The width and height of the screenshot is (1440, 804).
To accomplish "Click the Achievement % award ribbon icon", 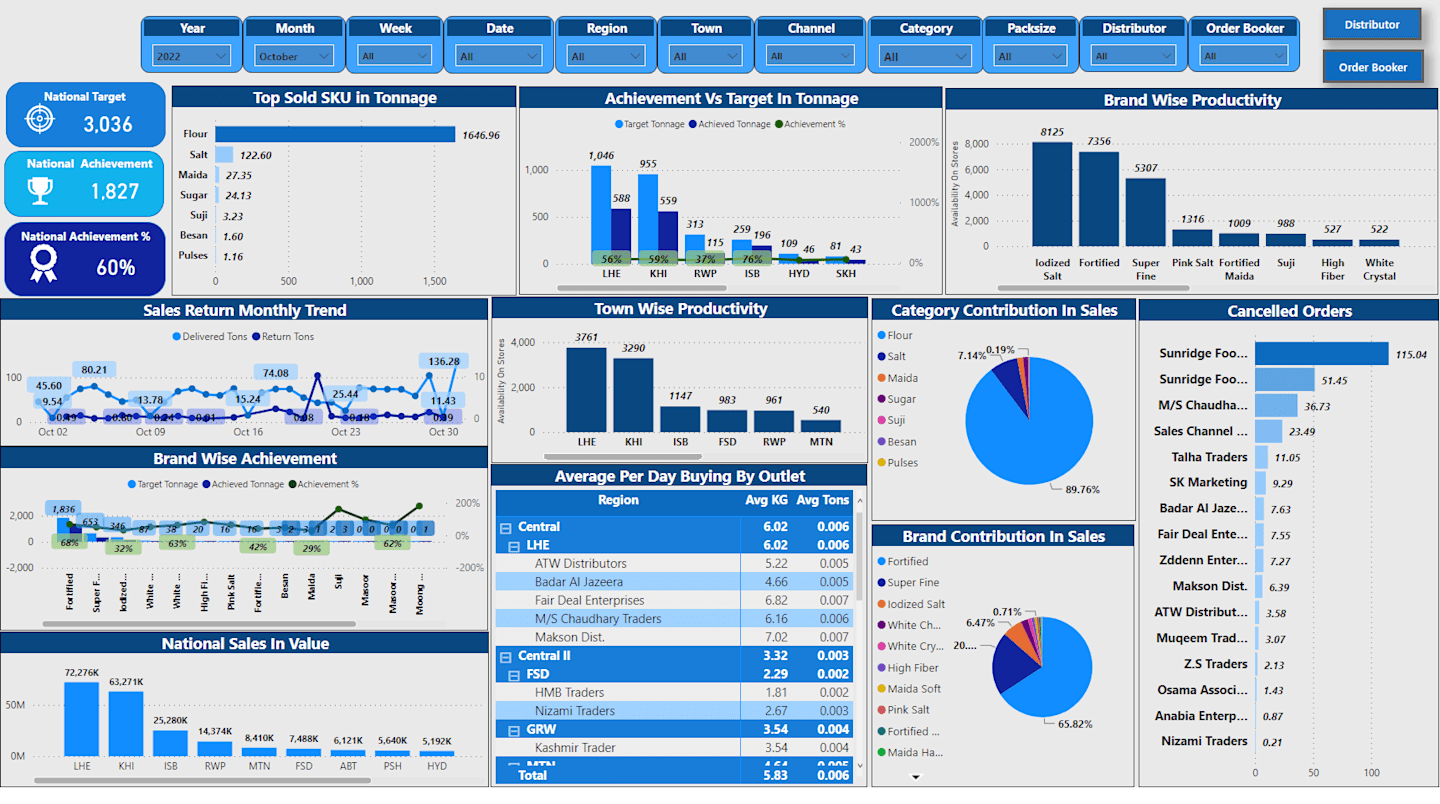I will click(43, 264).
